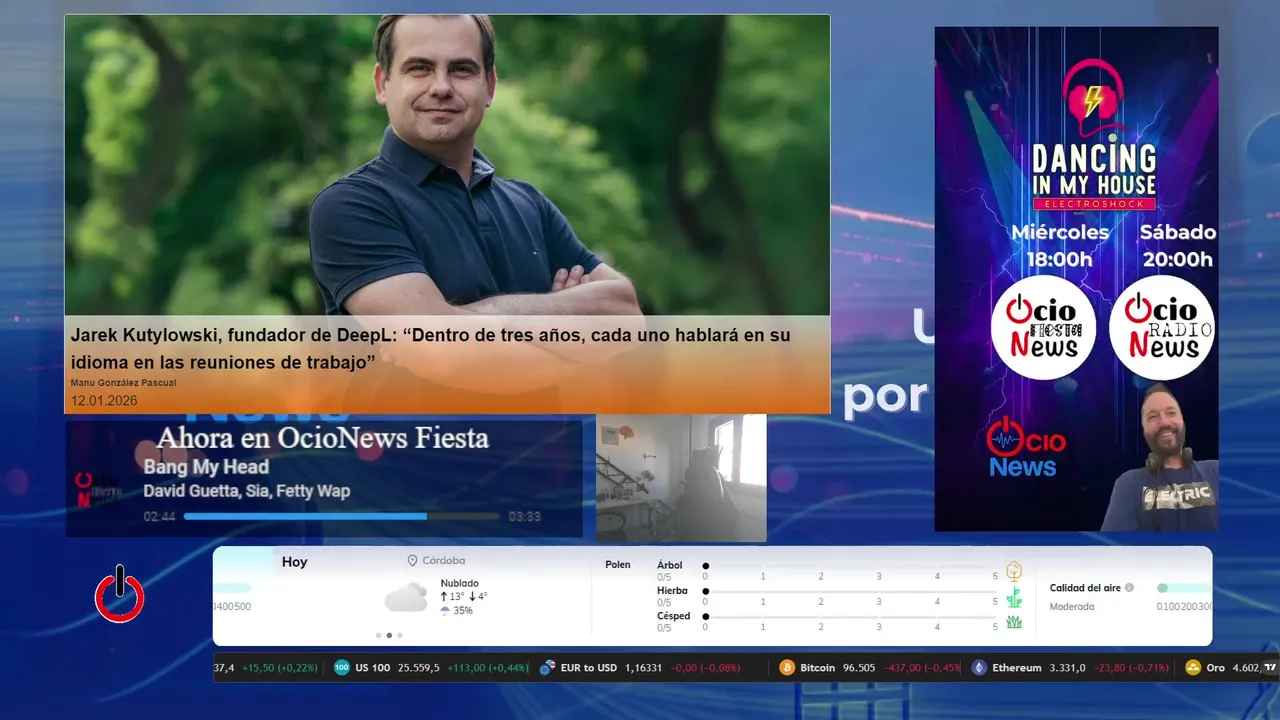Click the 35% rain chance value
The height and width of the screenshot is (720, 1280).
[x=463, y=610]
